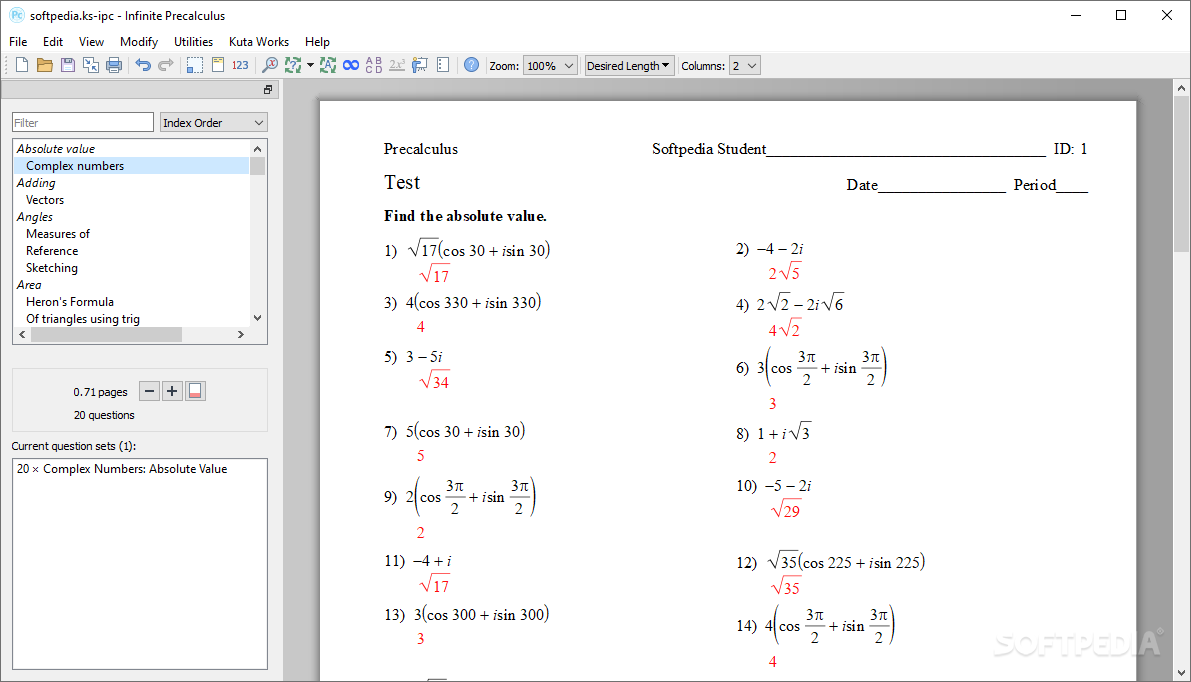
Task: Create a new document with the blank page icon
Action: pyautogui.click(x=22, y=65)
